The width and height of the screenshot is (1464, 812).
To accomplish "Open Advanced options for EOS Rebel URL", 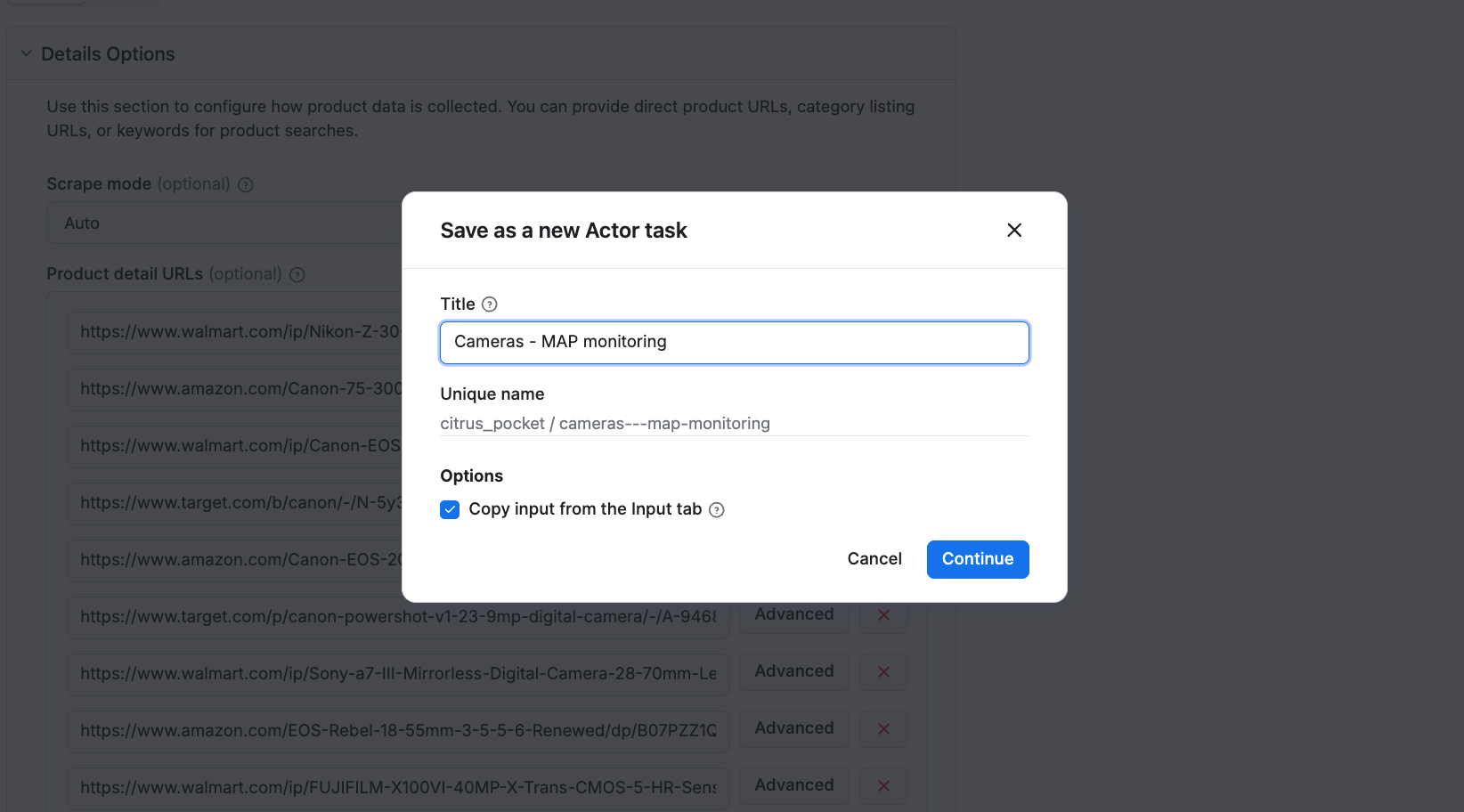I will 793,728.
